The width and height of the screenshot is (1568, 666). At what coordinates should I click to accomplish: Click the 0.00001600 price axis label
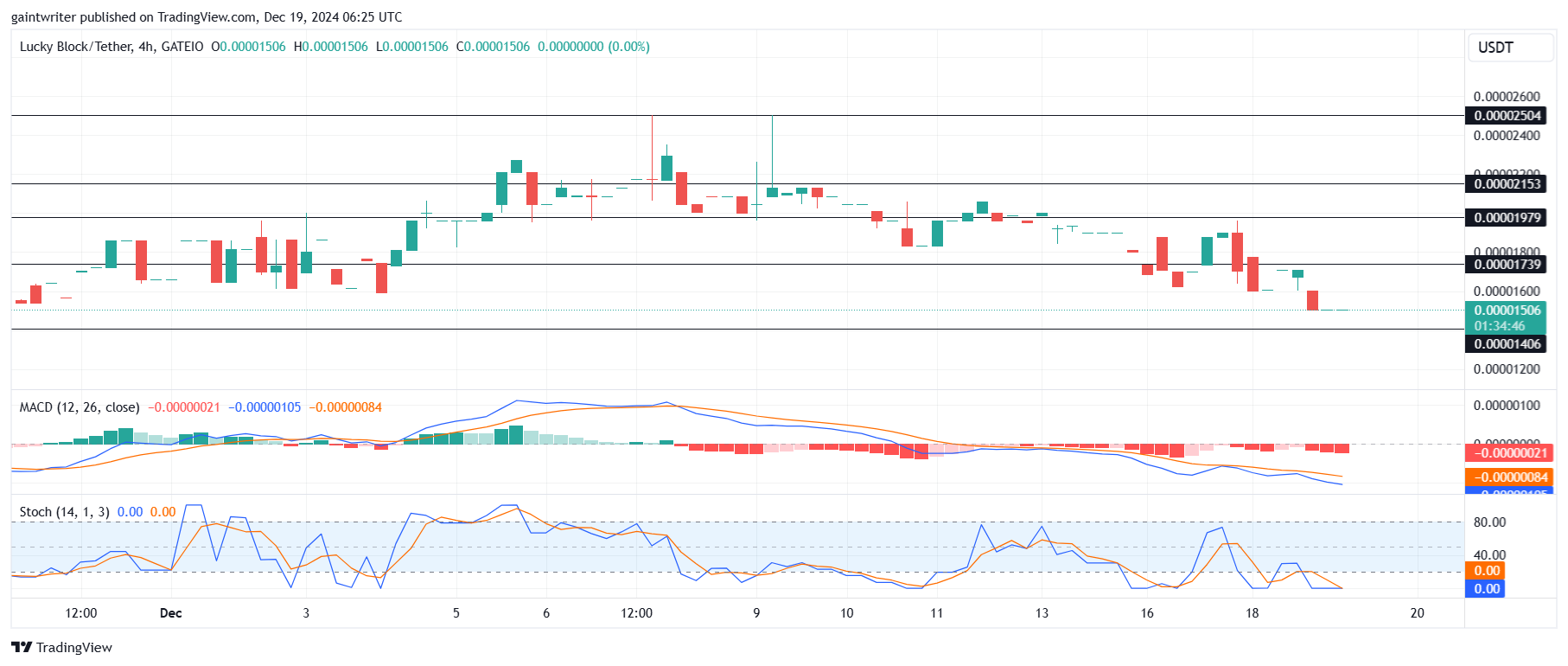click(x=1507, y=291)
